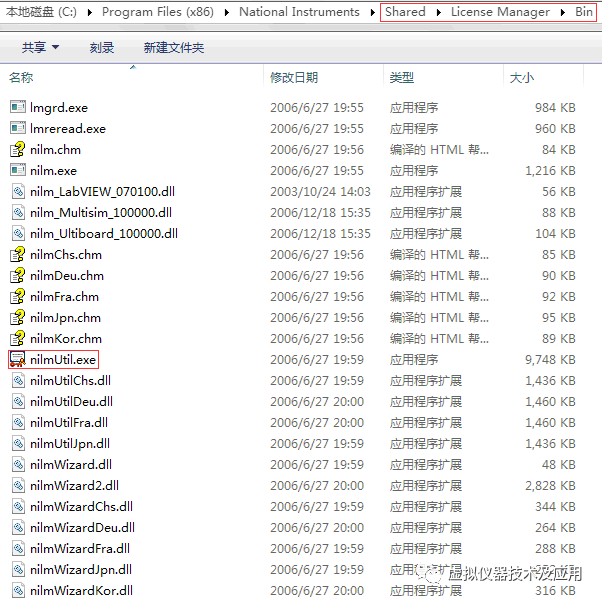602x601 pixels.
Task: Select the nilmWizardFra.dll file icon
Action: [x=18, y=548]
